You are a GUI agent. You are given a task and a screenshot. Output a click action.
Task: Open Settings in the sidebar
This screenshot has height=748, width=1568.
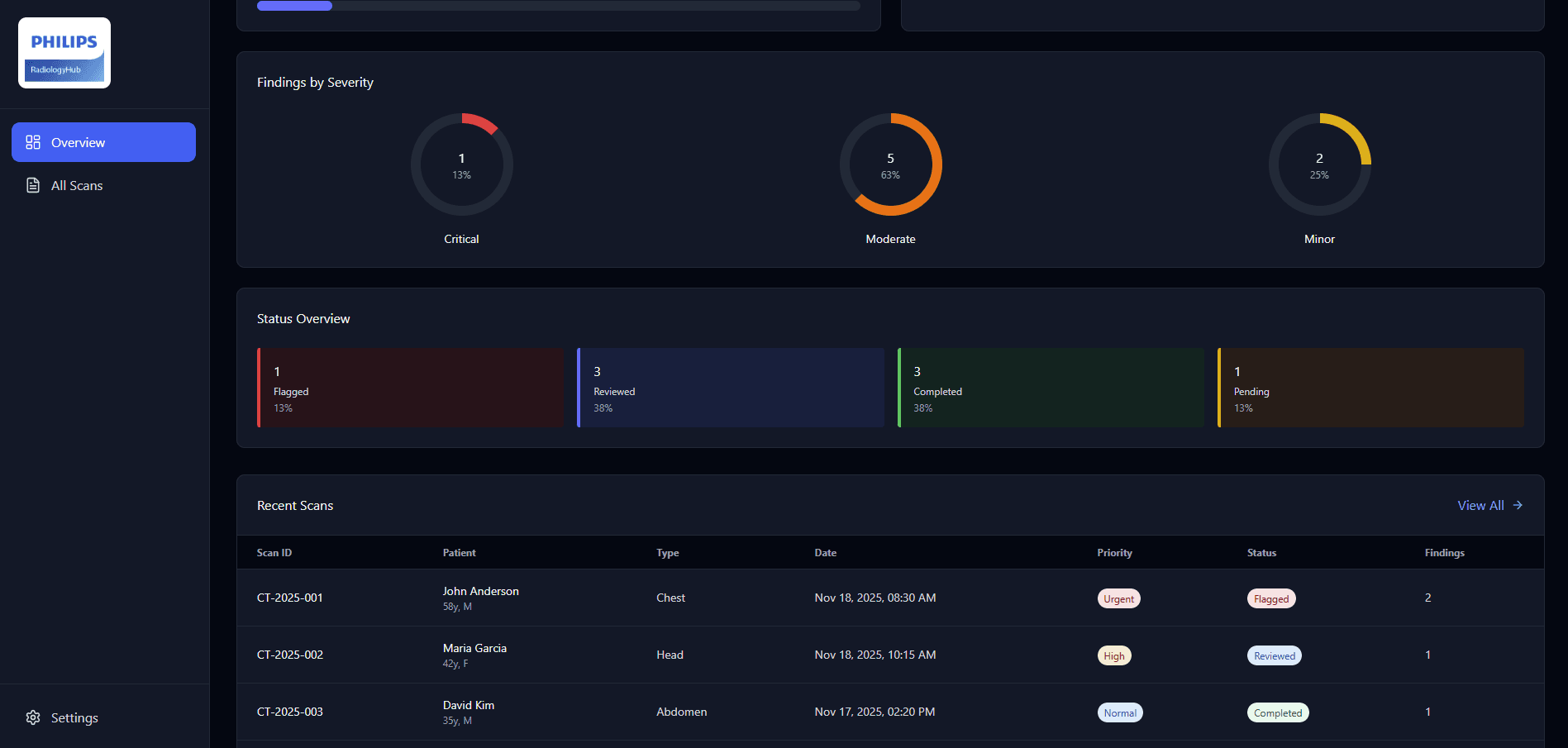point(103,717)
